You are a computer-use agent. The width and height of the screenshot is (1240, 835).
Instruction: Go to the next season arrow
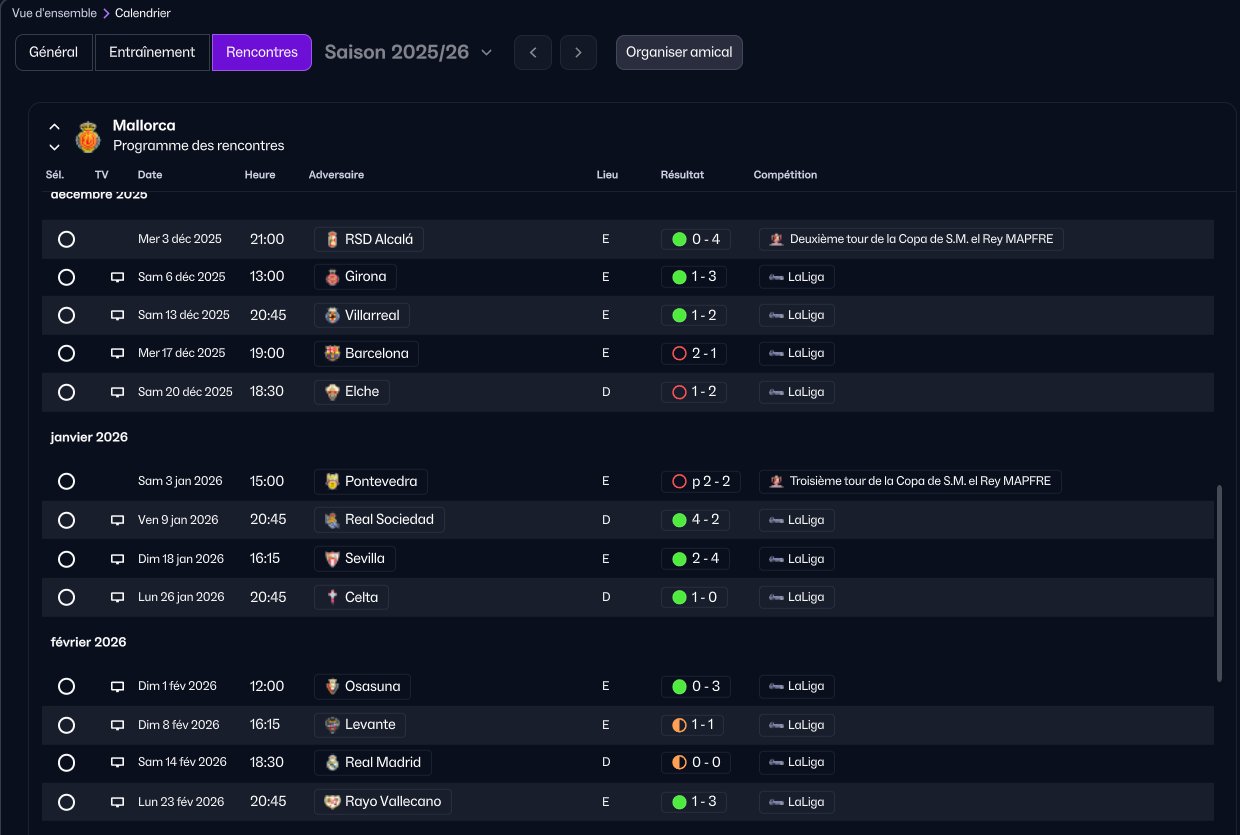click(x=578, y=52)
